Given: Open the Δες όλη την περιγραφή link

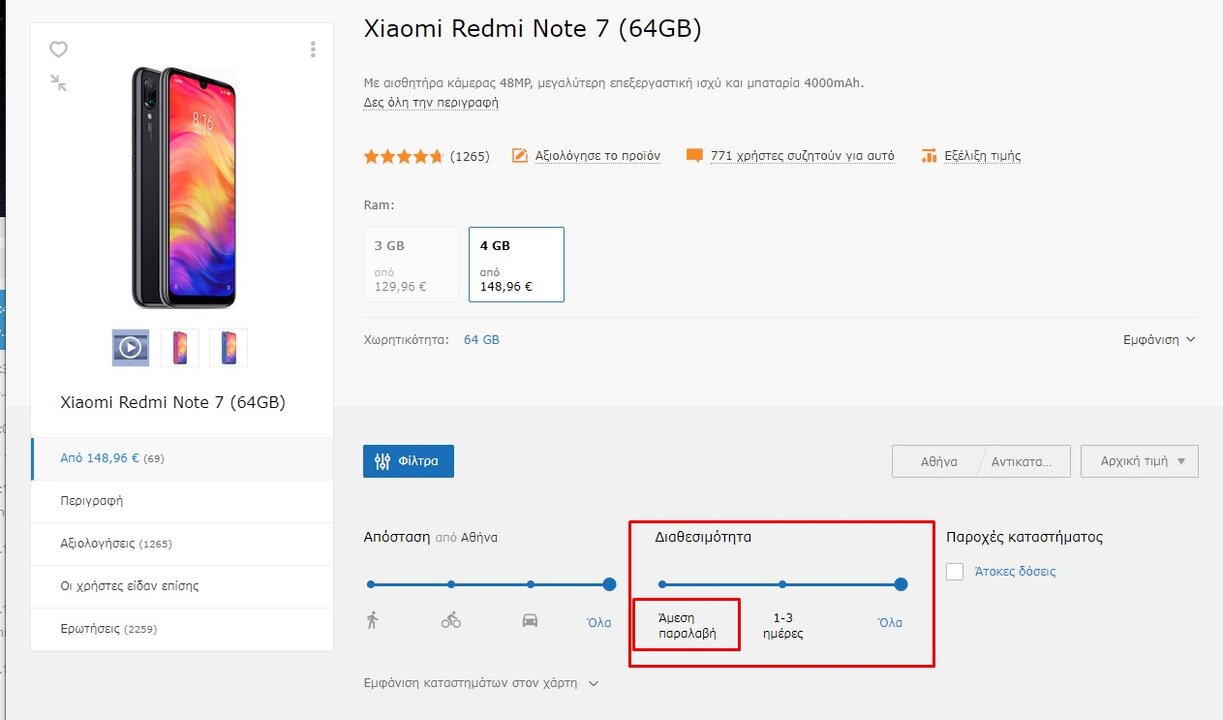Looking at the screenshot, I should coord(431,102).
